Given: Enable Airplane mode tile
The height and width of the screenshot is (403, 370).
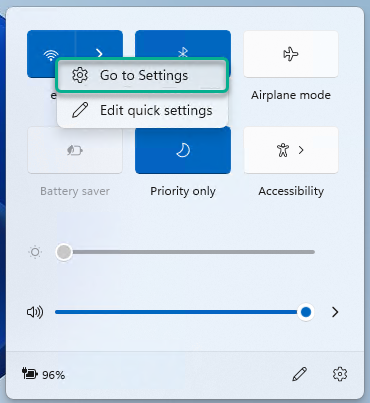Looking at the screenshot, I should [291, 54].
